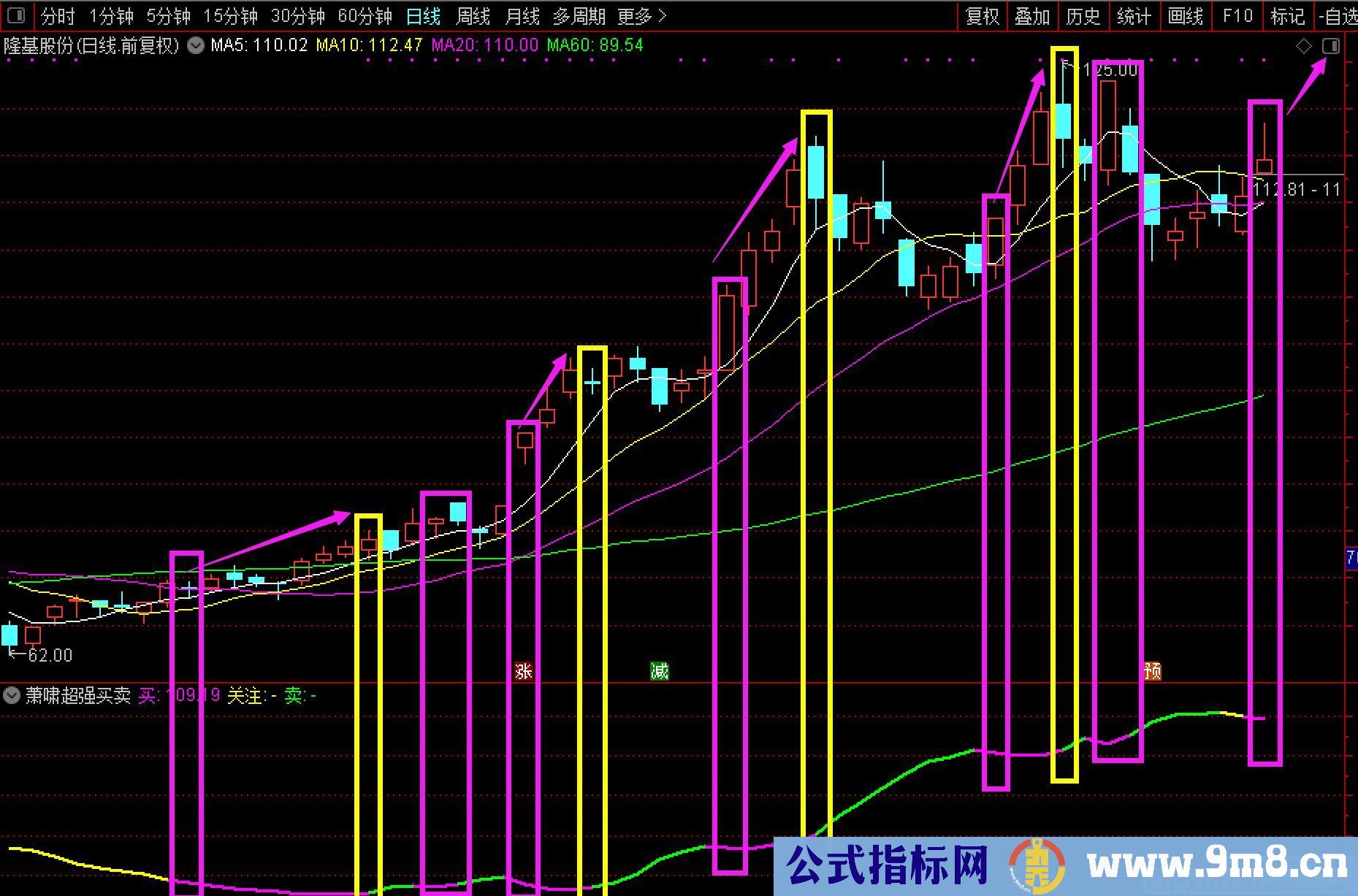Viewport: 1358px width, 896px height.
Task: Click the 预 event marker
Action: (1152, 670)
